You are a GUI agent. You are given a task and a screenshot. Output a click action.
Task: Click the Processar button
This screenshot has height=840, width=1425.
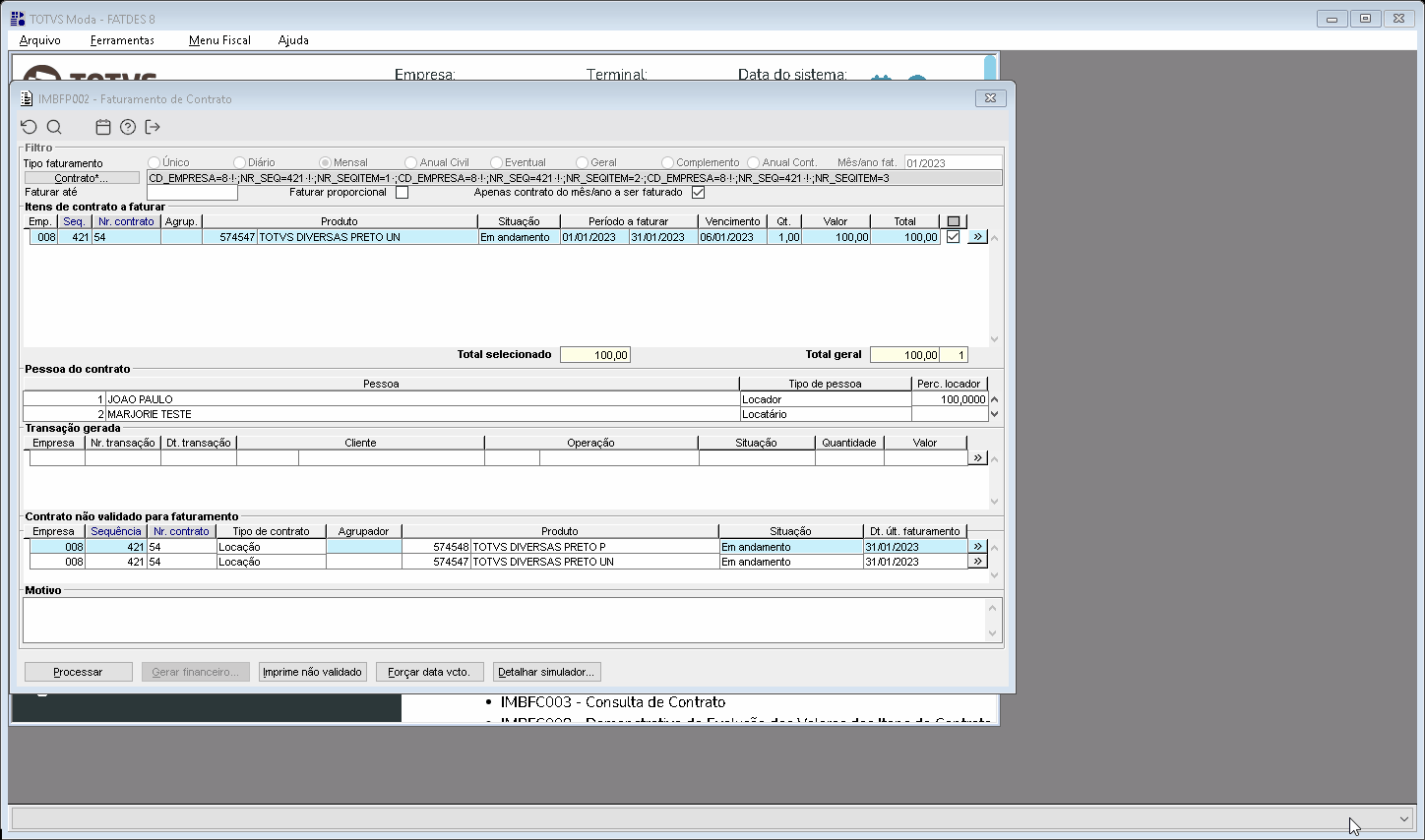[78, 672]
